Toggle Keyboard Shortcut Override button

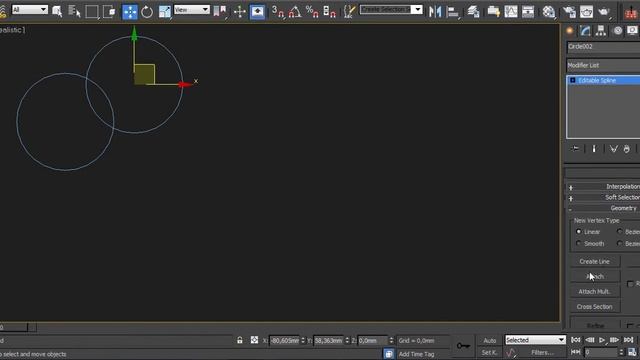[x=257, y=11]
